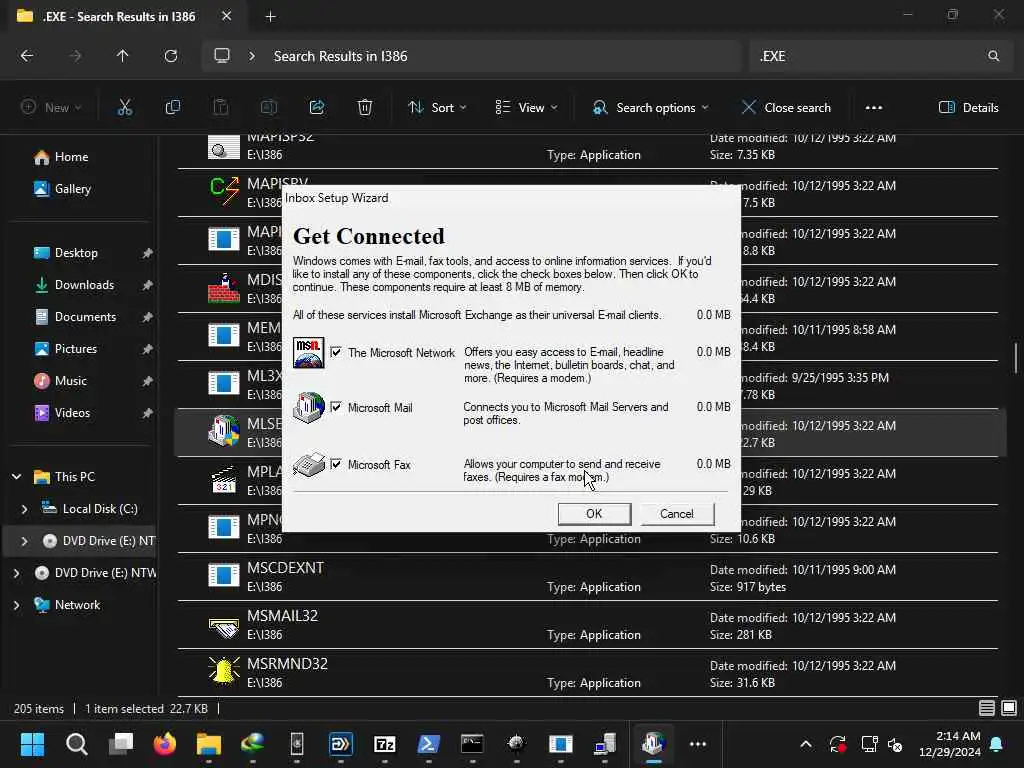
Task: Open the taskbar overflow ellipsis
Action: coord(697,744)
